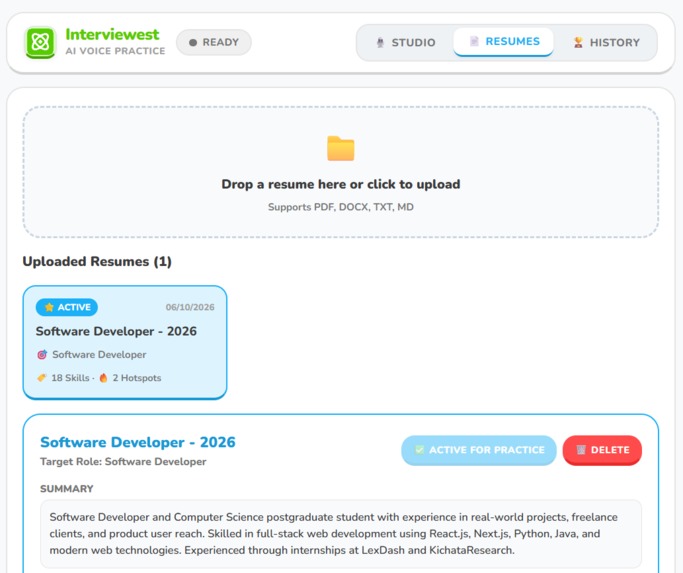The width and height of the screenshot is (683, 573).
Task: Click 'AI VOICE PRACTICE' subtitle
Action: click(115, 51)
